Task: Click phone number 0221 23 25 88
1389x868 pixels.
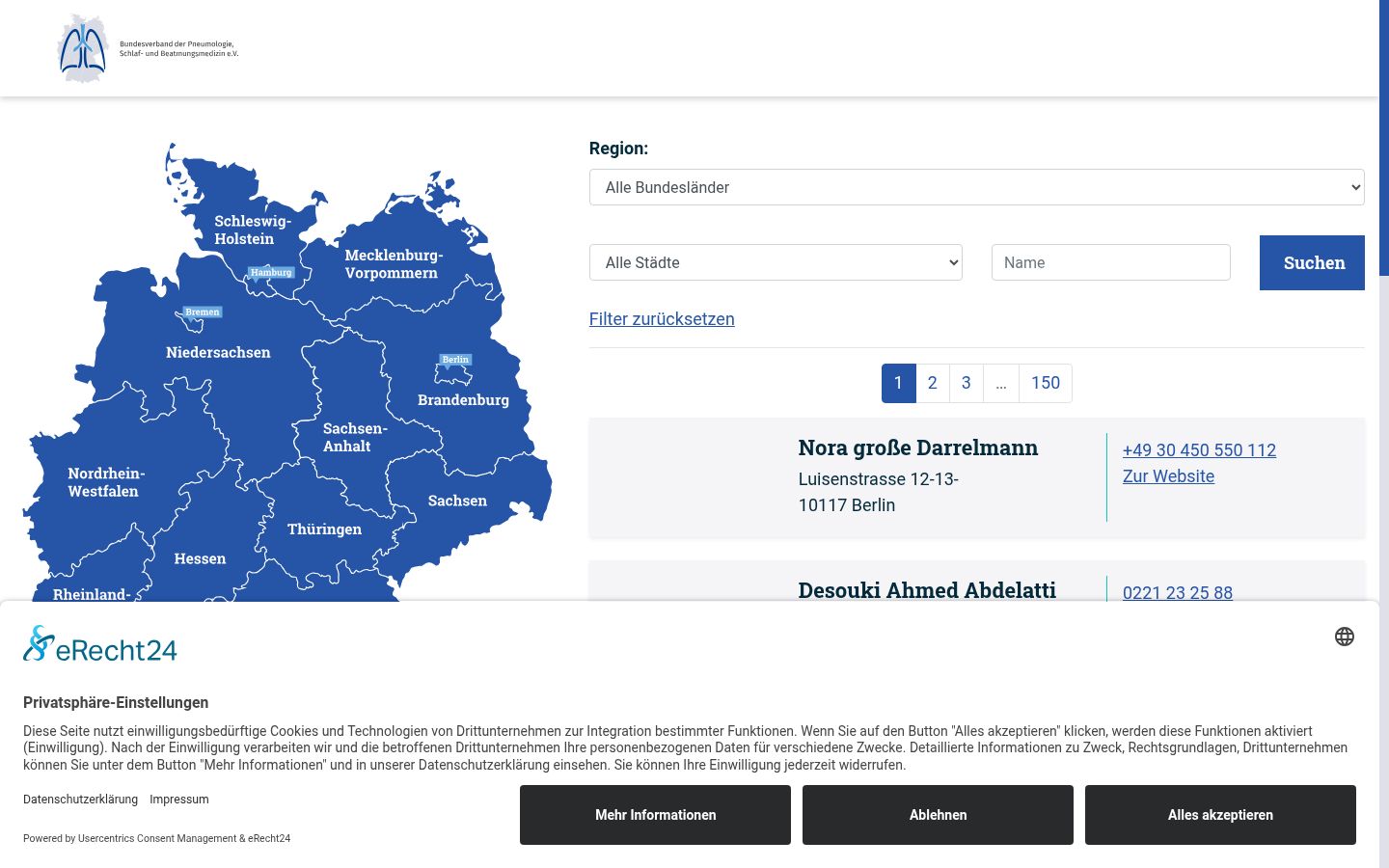Action: 1178,592
